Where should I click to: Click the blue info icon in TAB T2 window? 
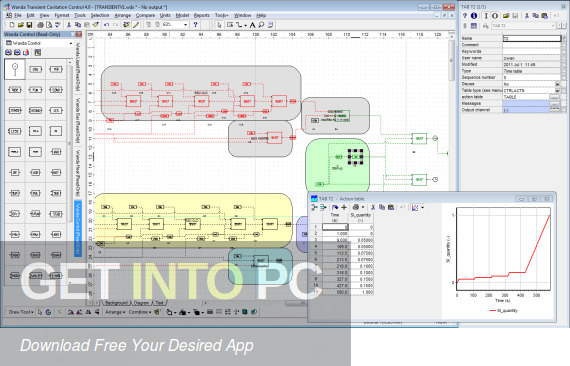tap(474, 16)
